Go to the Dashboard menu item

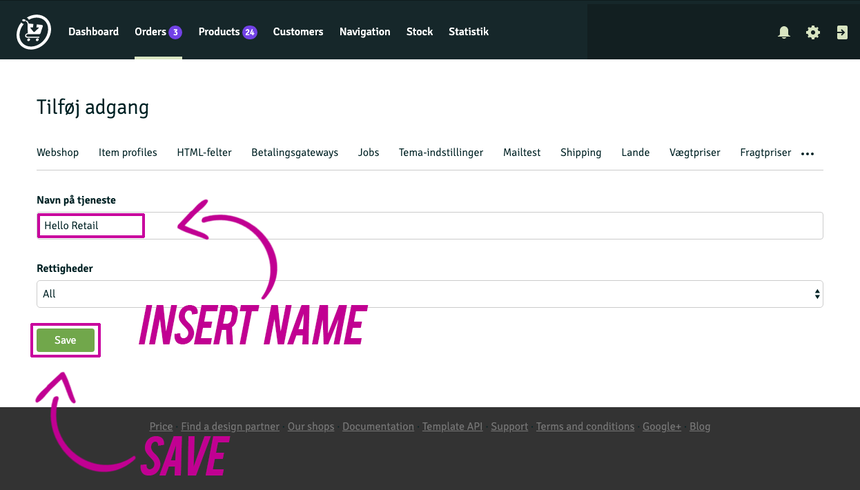[x=93, y=32]
